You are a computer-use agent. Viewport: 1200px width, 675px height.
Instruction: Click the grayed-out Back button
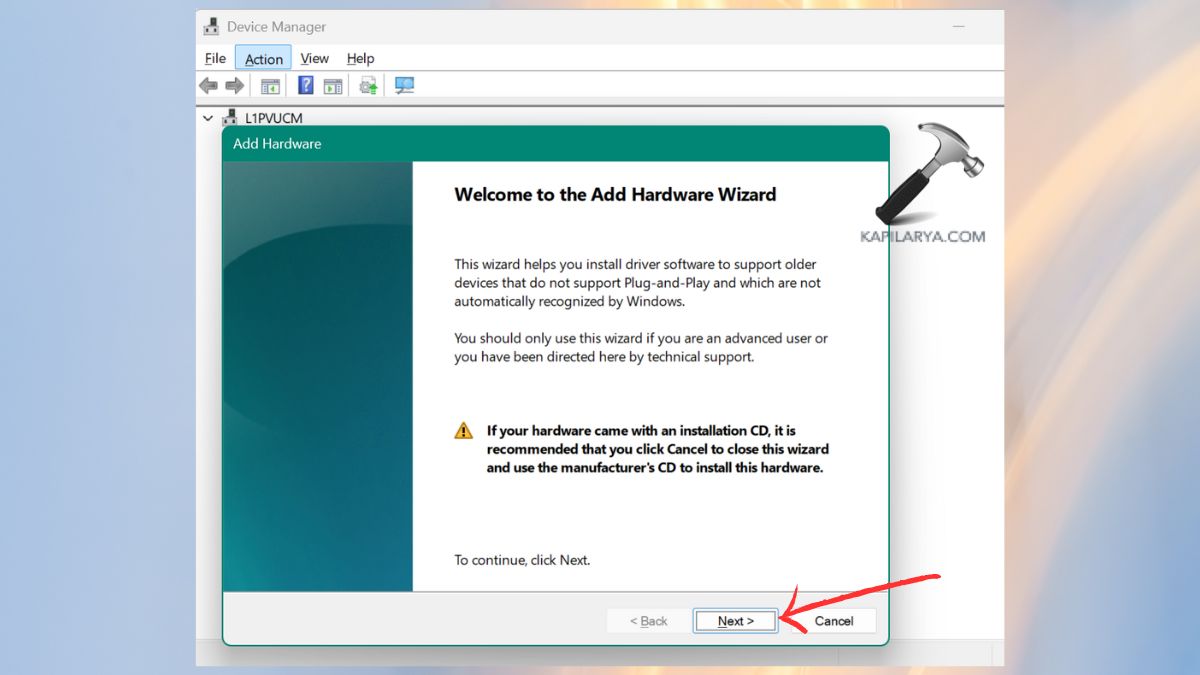[648, 621]
